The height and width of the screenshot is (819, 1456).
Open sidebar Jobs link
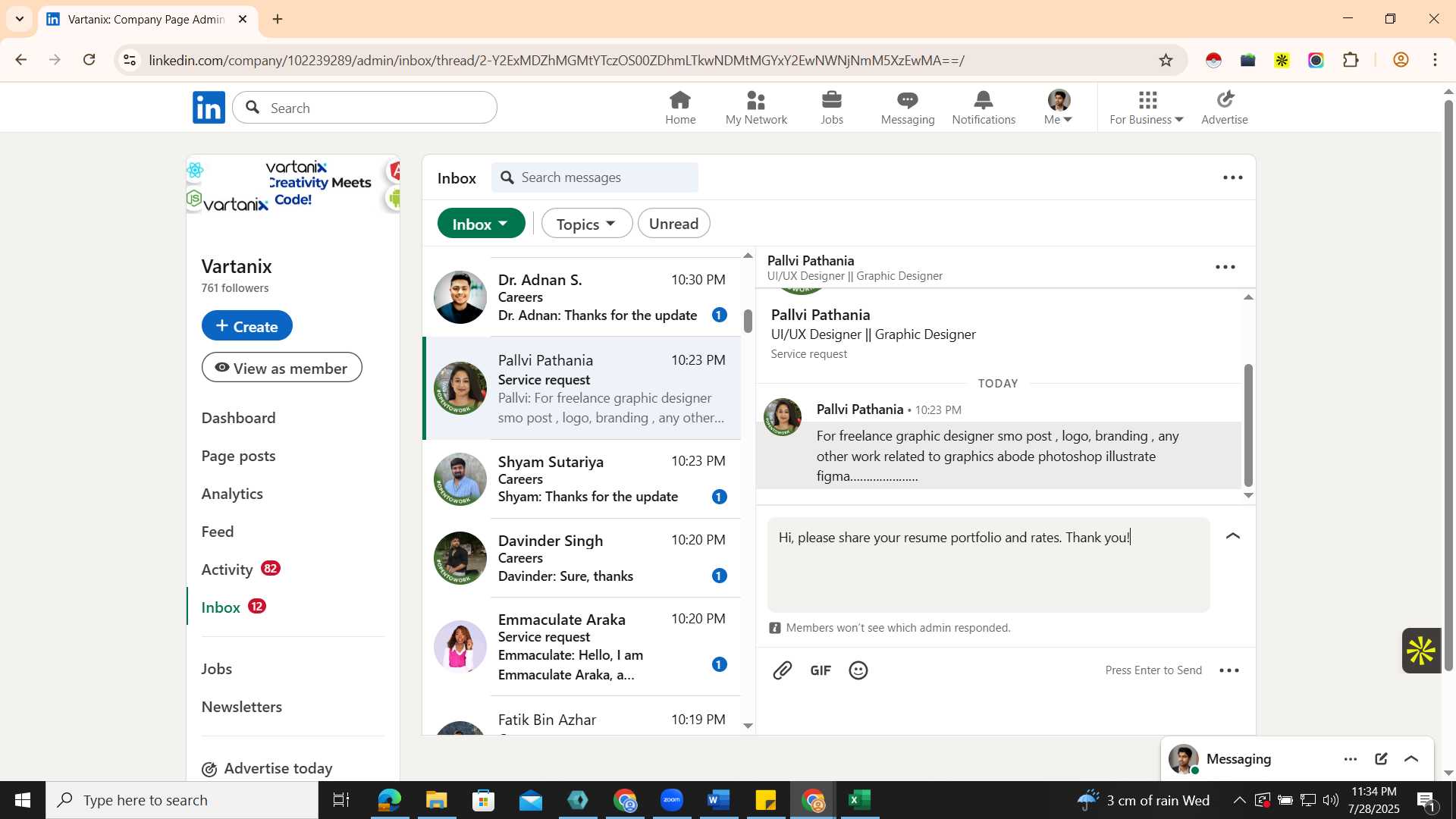(x=216, y=669)
